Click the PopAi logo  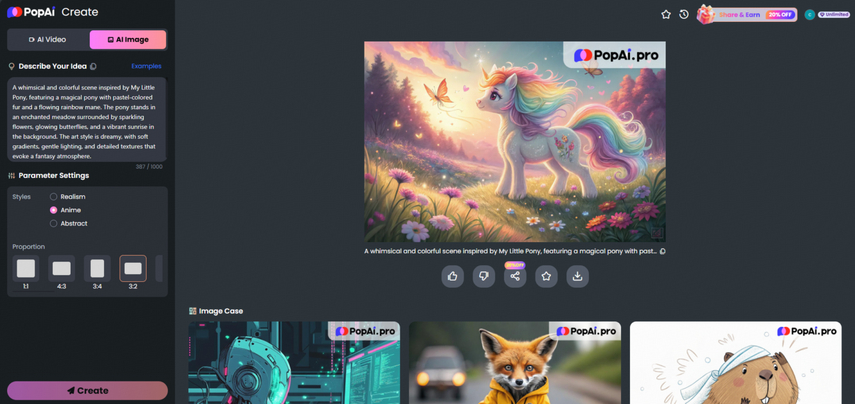[31, 11]
